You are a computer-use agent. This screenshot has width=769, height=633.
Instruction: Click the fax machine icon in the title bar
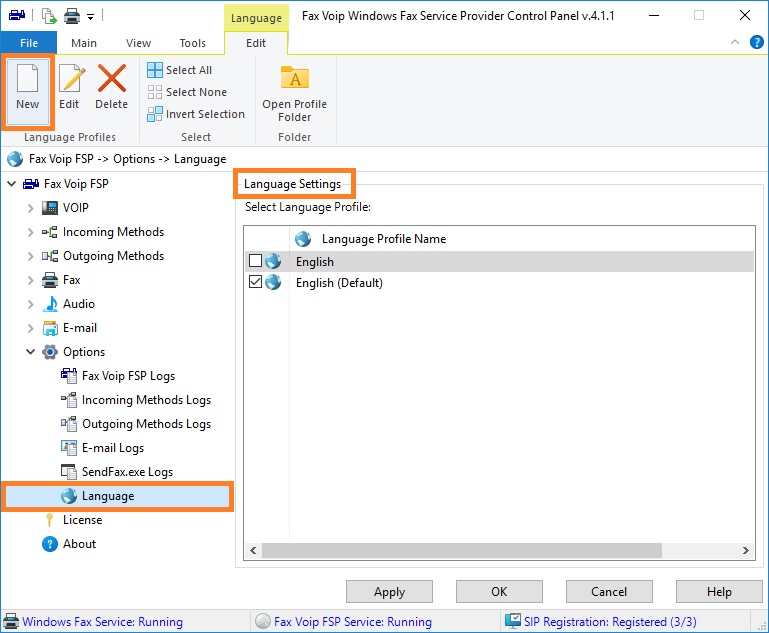pyautogui.click(x=17, y=15)
